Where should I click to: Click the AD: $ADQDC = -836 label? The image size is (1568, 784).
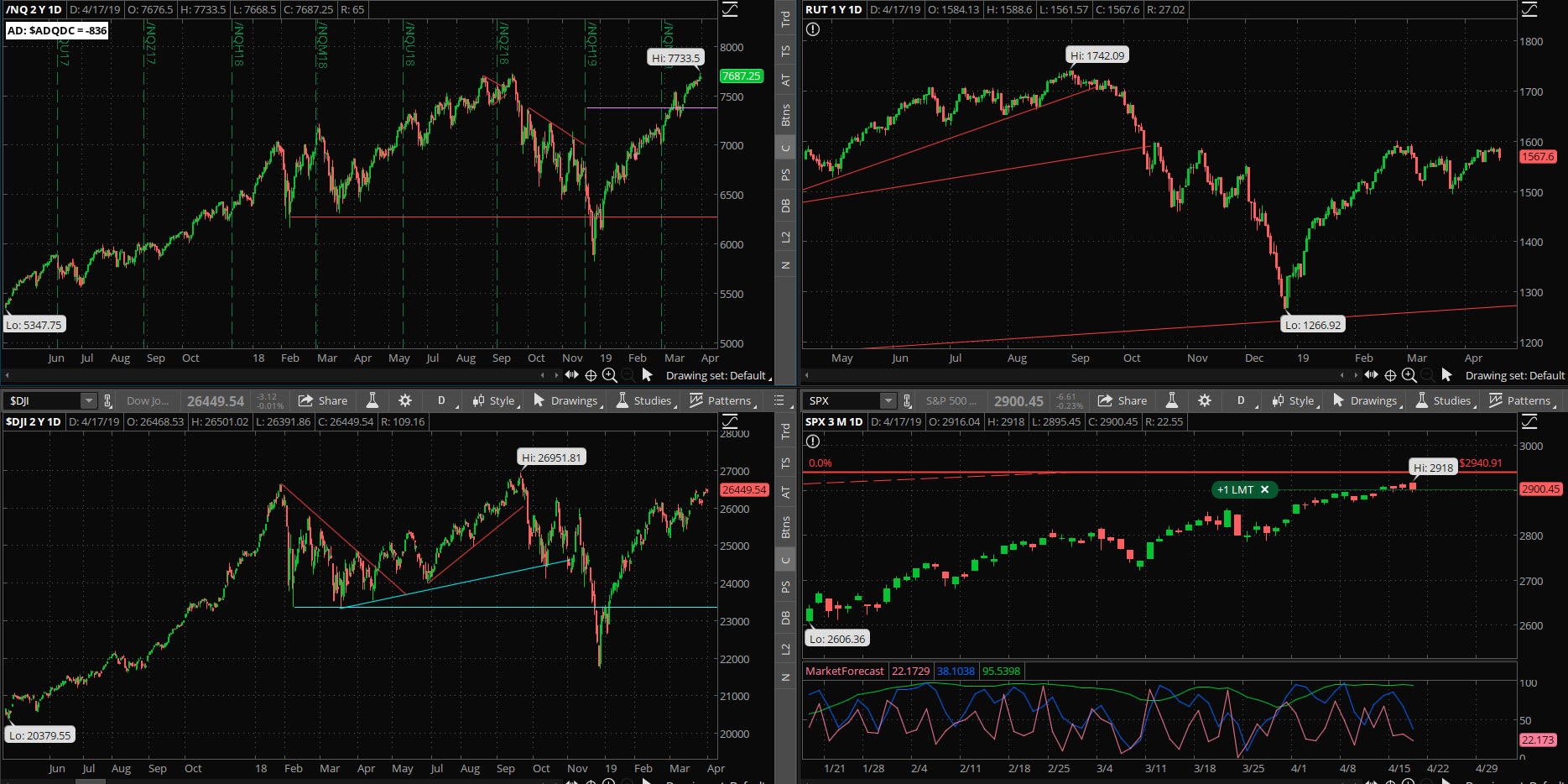point(57,30)
